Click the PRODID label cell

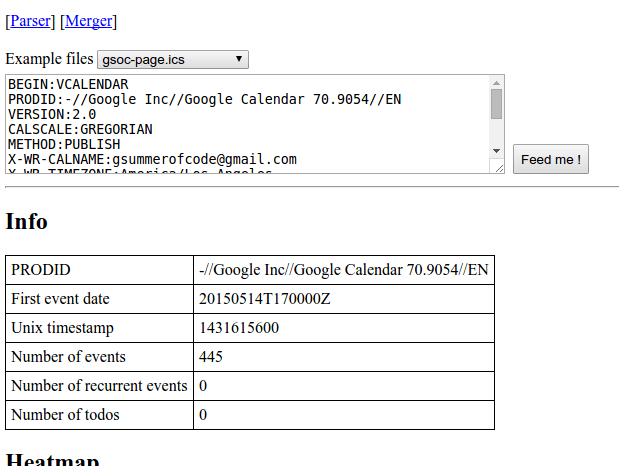pos(99,270)
